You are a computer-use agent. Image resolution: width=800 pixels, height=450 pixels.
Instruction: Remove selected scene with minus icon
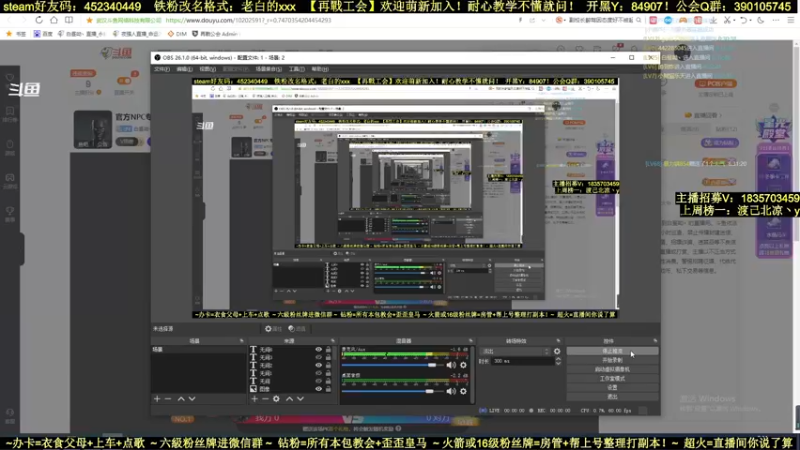pos(168,399)
